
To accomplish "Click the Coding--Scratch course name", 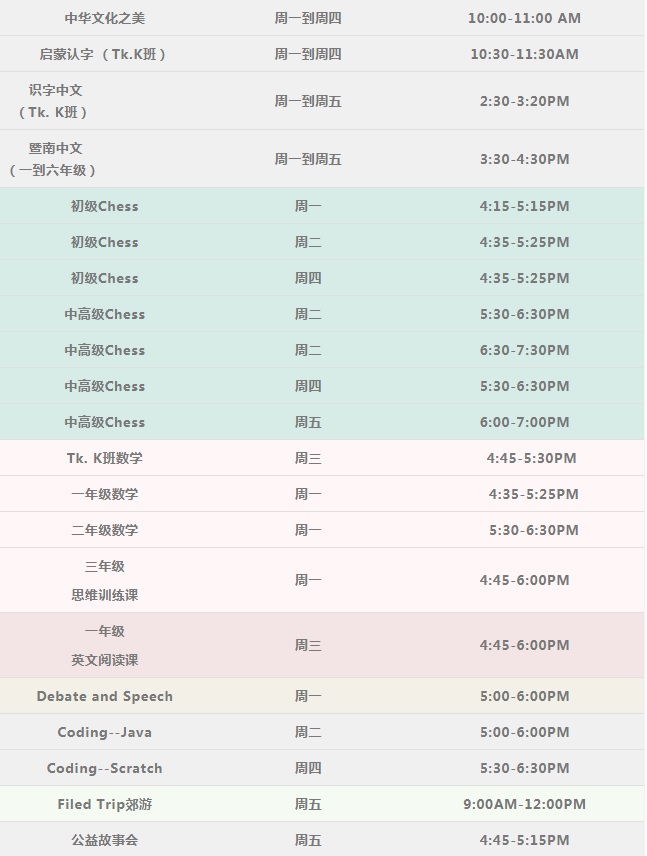I will tap(104, 768).
